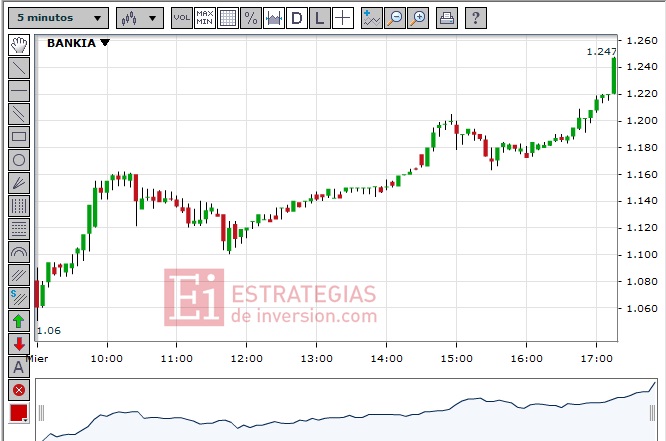666x441 pixels.
Task: Toggle the chart grid button
Action: tap(228, 18)
